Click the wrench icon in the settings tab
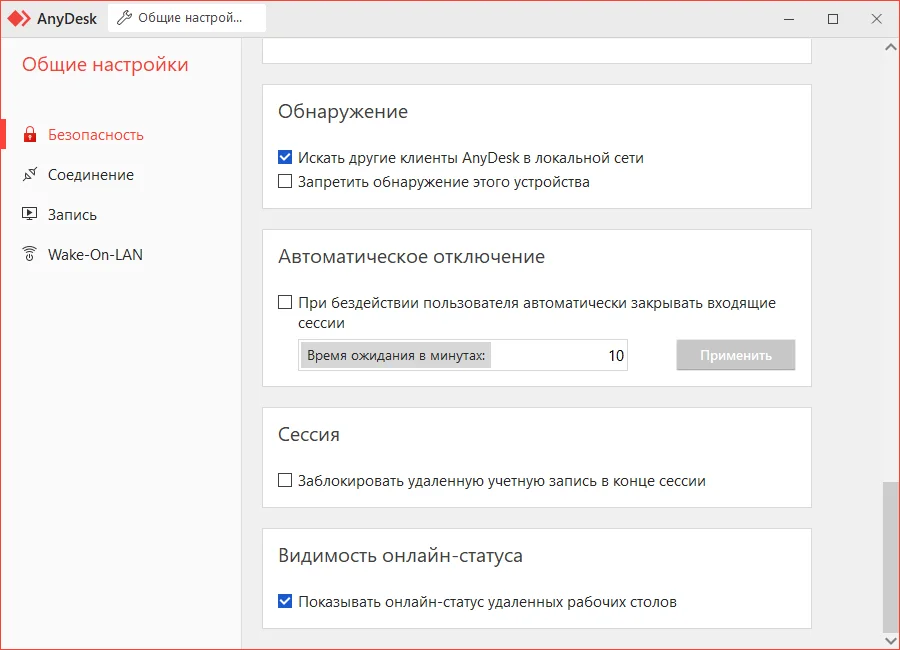Image resolution: width=900 pixels, height=650 pixels. pos(125,18)
